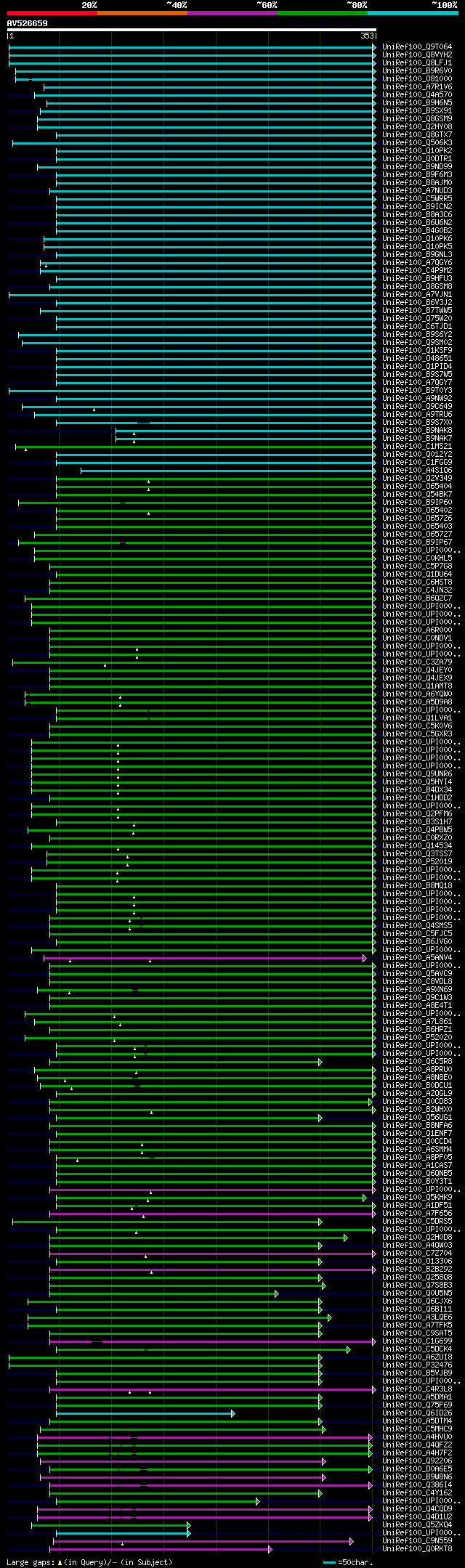Open the UniRef100_A7R1V6 hit link
Image resolution: width=465 pixels, height=1568 pixels.
[417, 87]
